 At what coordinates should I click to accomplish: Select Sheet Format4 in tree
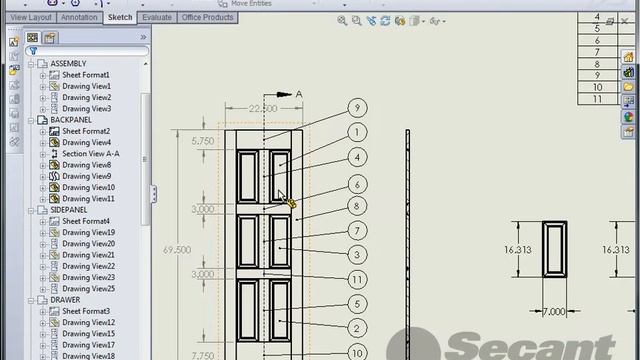[86, 221]
